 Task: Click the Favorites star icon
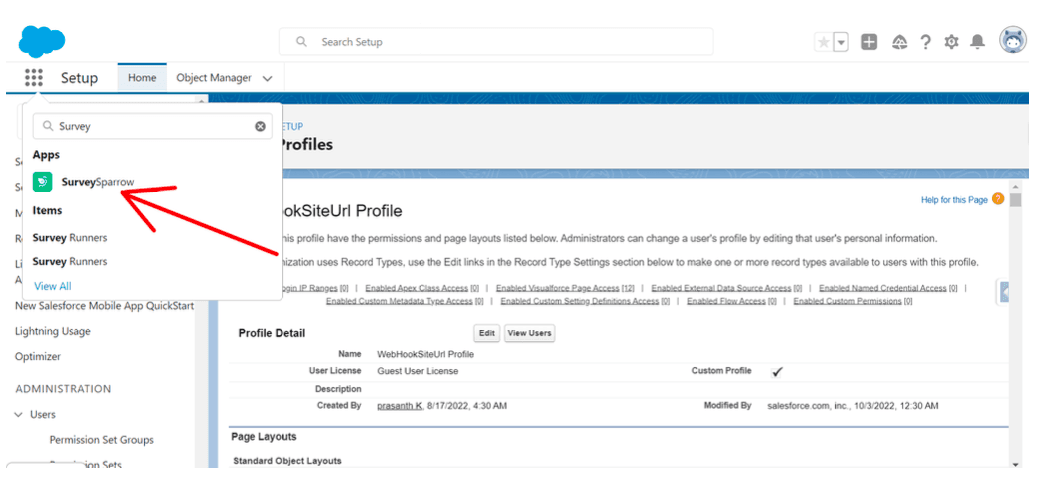[824, 42]
